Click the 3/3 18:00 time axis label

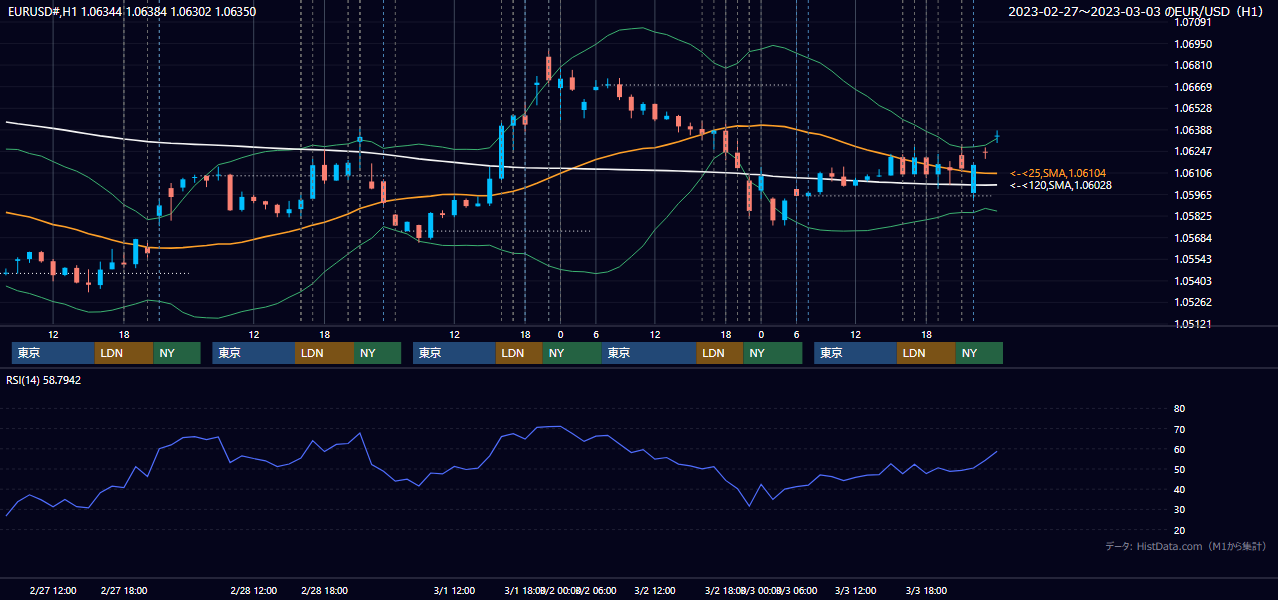coord(926,590)
